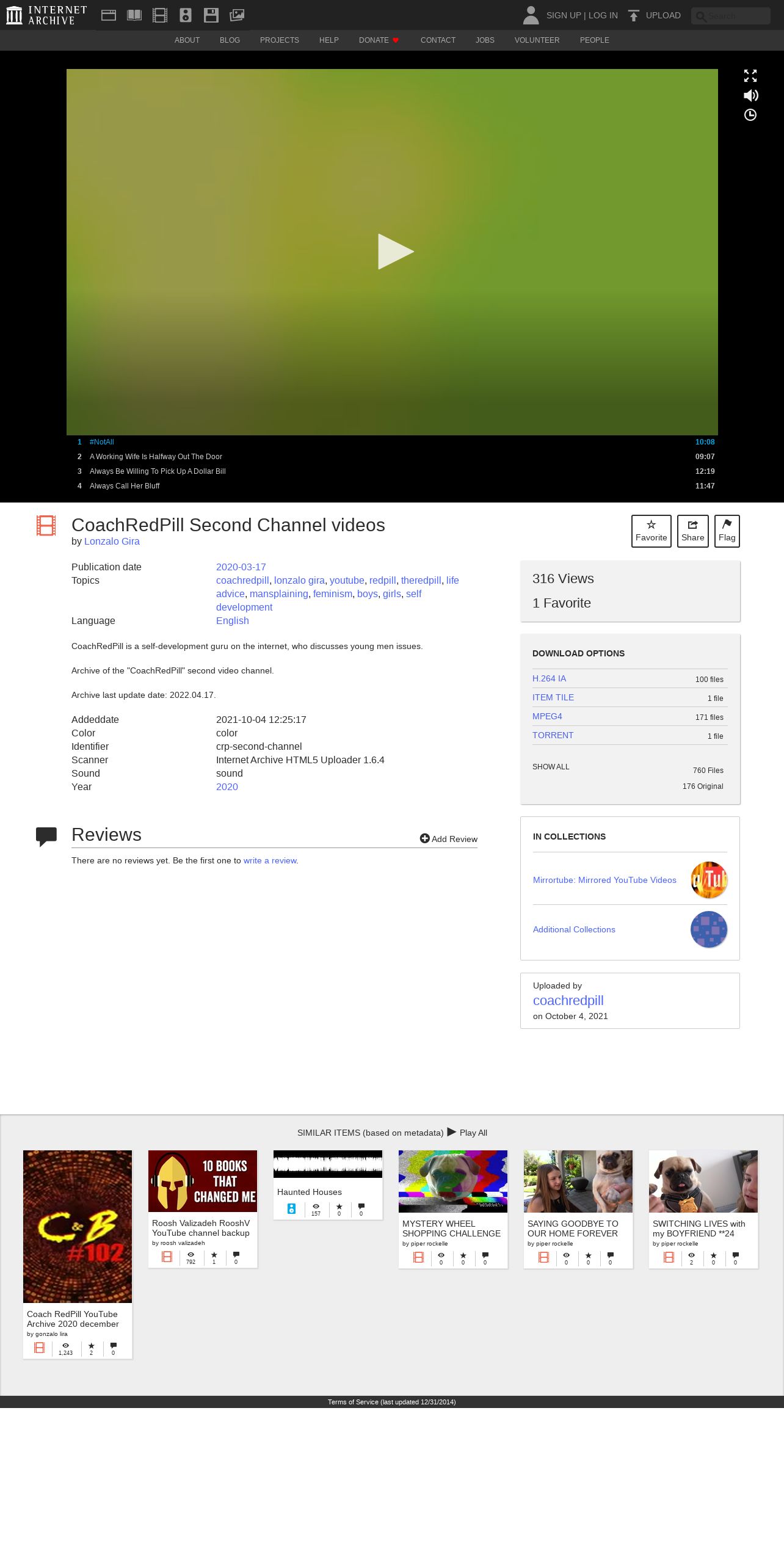This screenshot has height=1568, width=784.
Task: Open the 10 Books That Changed Me thumbnail
Action: click(203, 1181)
